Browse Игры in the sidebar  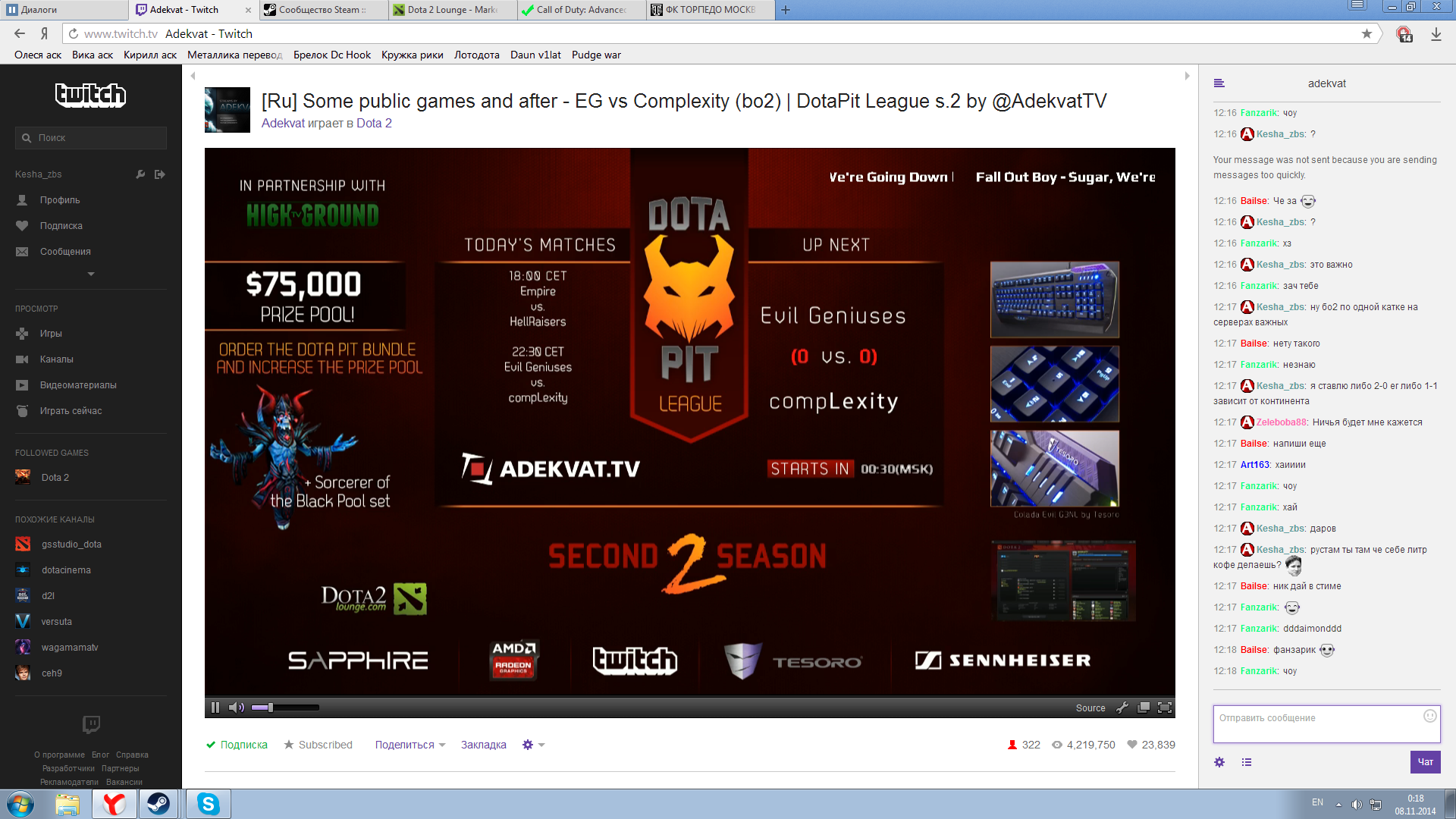pos(51,334)
